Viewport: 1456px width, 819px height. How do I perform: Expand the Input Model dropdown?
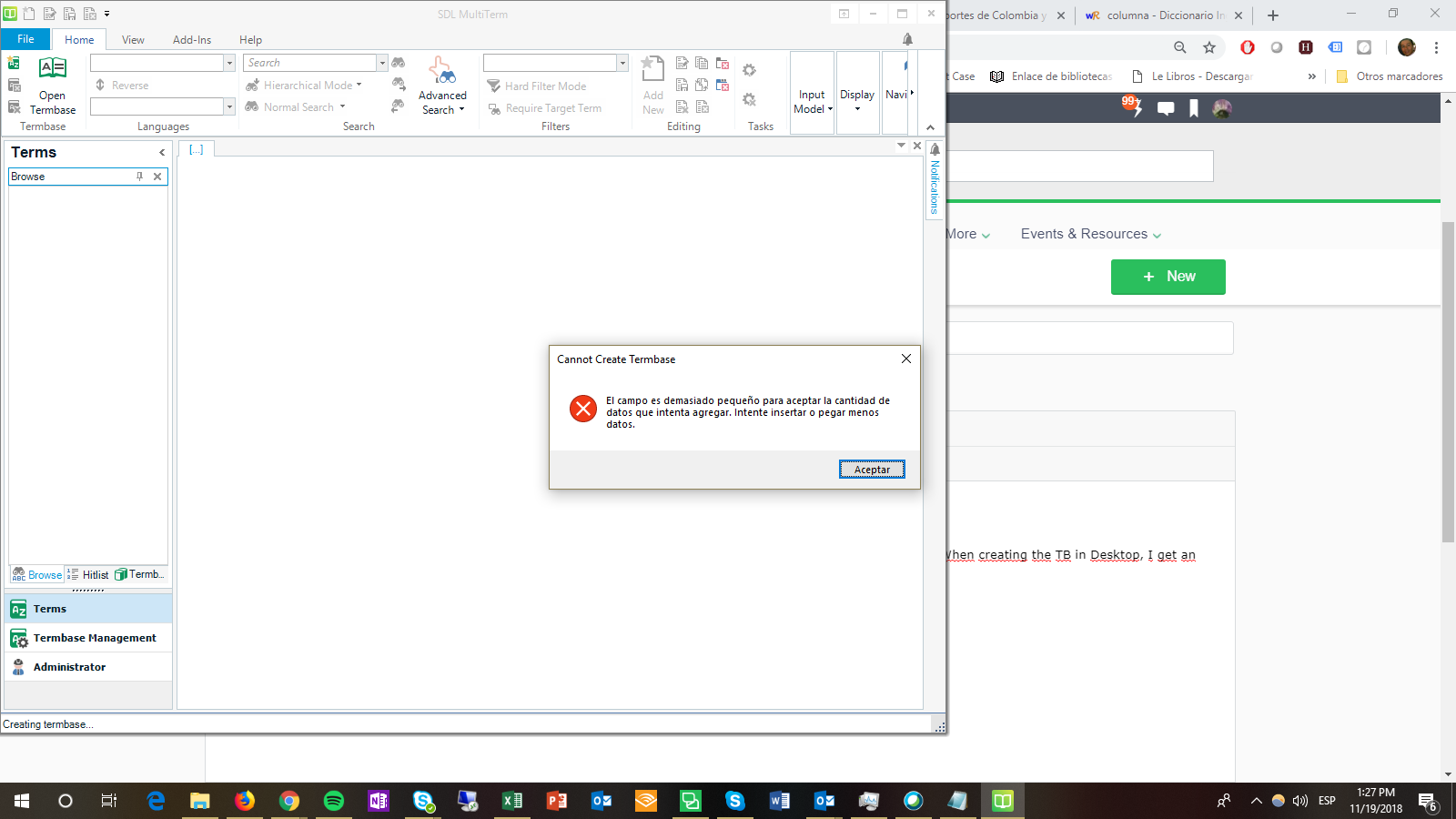[x=812, y=101]
